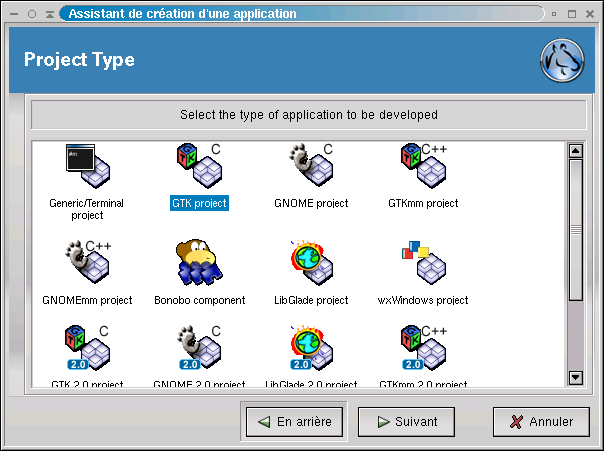Go back with En arrière button

[x=295, y=422]
